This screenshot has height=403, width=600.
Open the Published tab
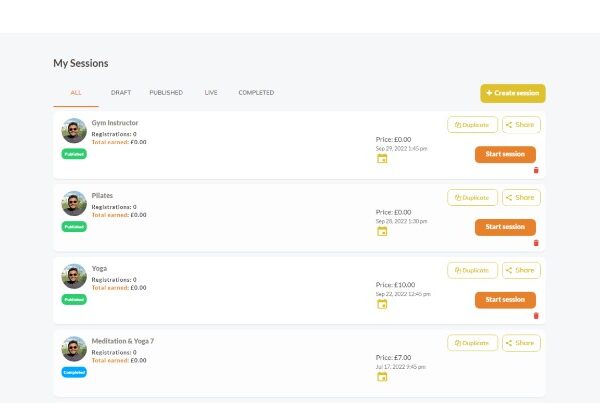tap(166, 93)
